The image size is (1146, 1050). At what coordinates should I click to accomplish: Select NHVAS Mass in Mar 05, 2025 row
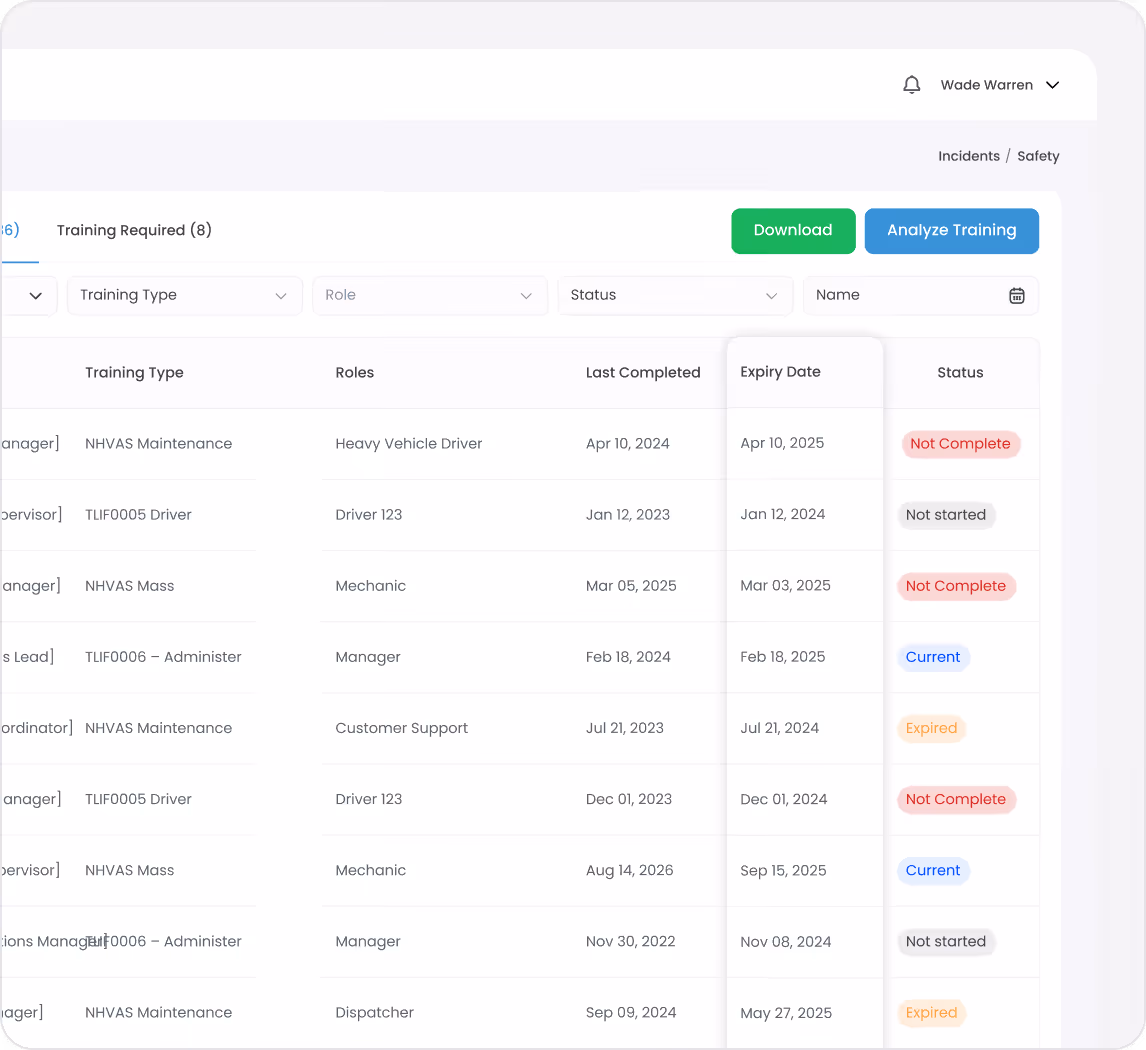pos(129,586)
